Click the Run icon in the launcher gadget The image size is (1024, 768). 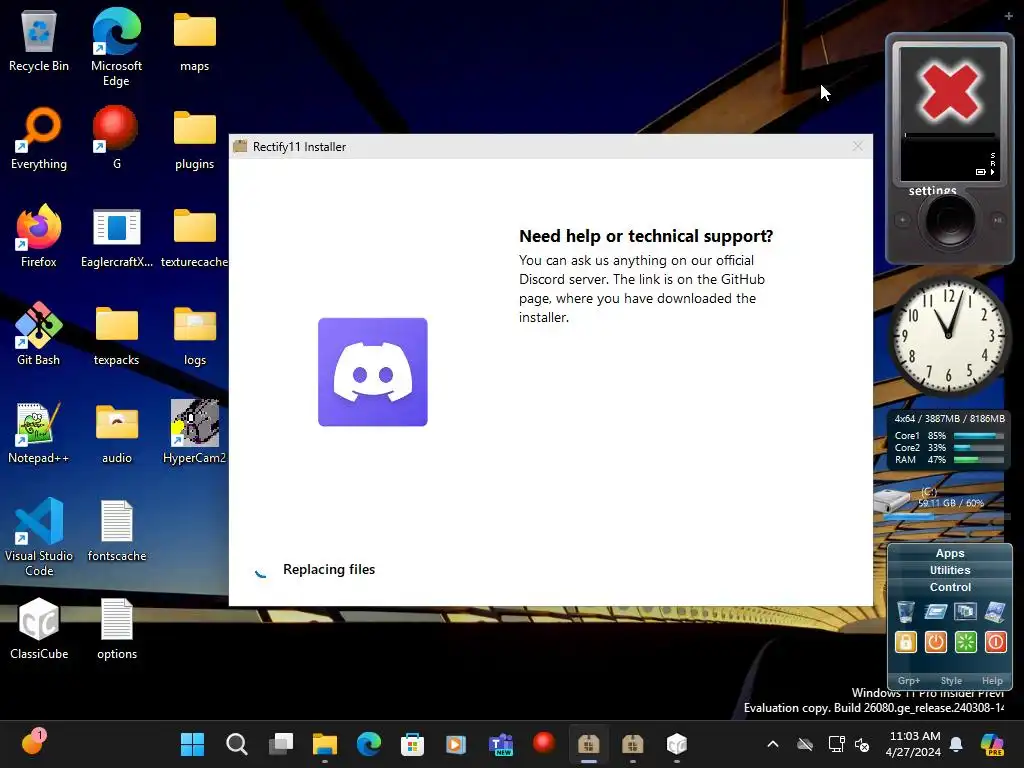click(935, 612)
